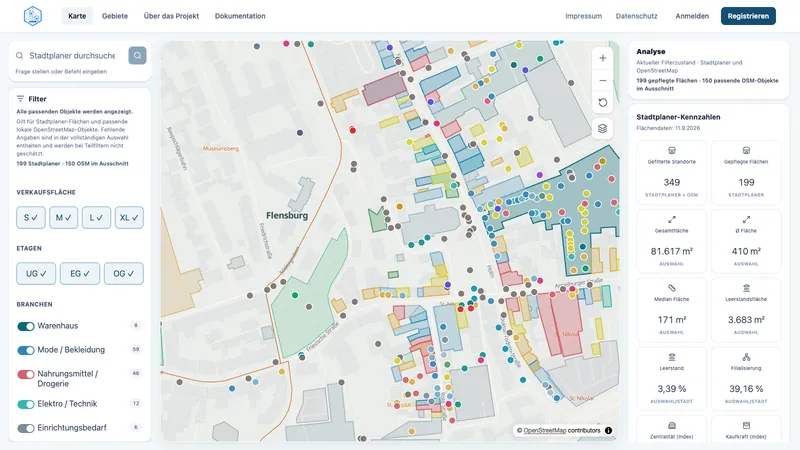
Task: Click the 349 filtered locations value
Action: click(x=671, y=182)
